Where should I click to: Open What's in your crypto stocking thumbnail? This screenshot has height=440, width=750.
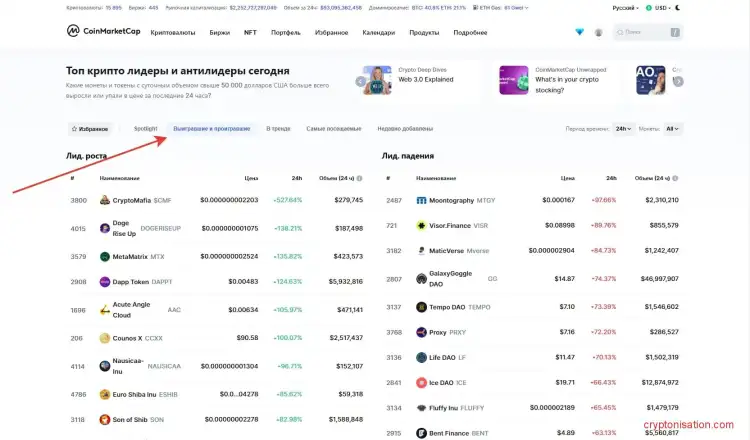(x=514, y=80)
